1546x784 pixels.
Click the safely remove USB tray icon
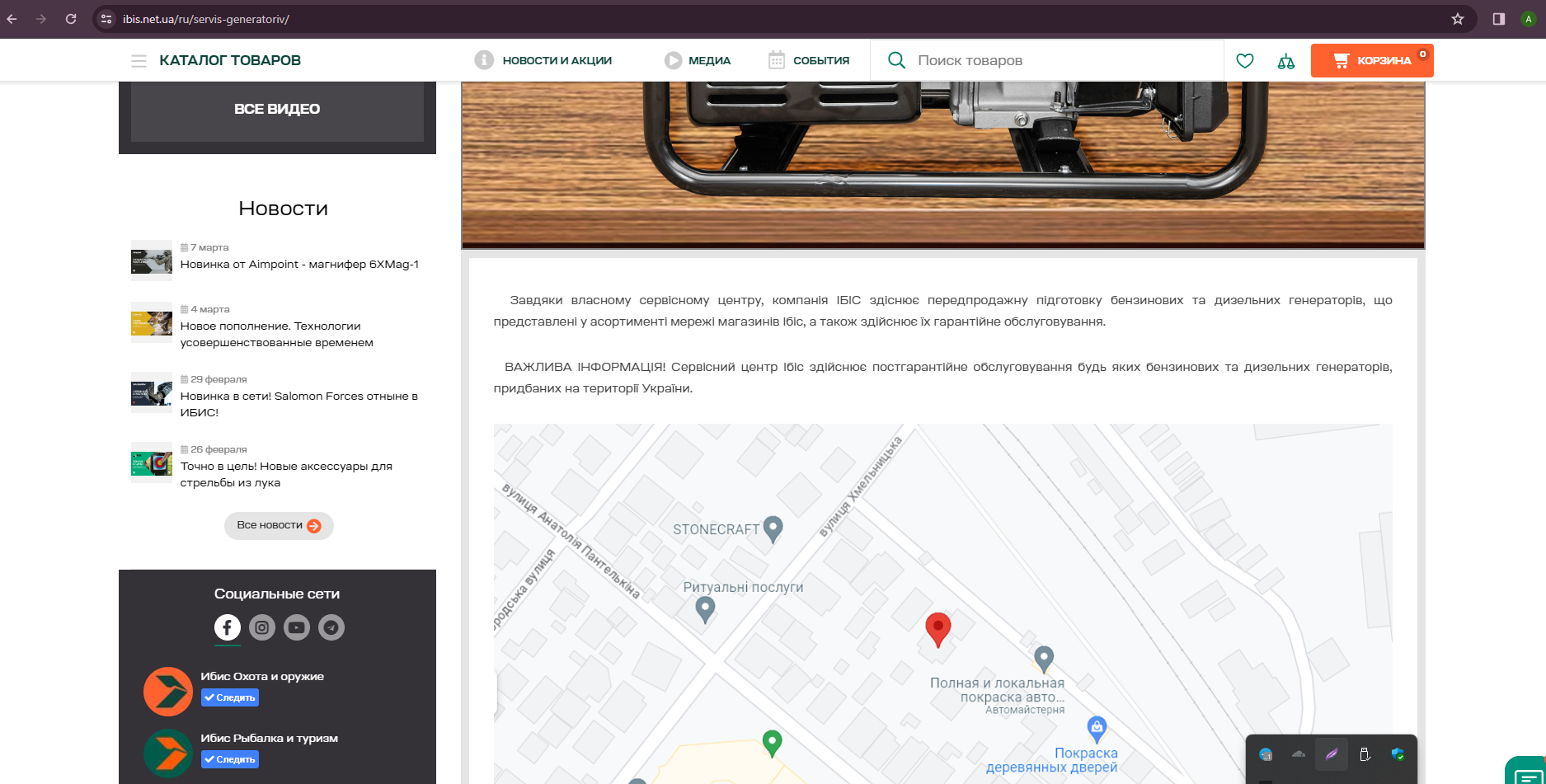pos(1365,753)
